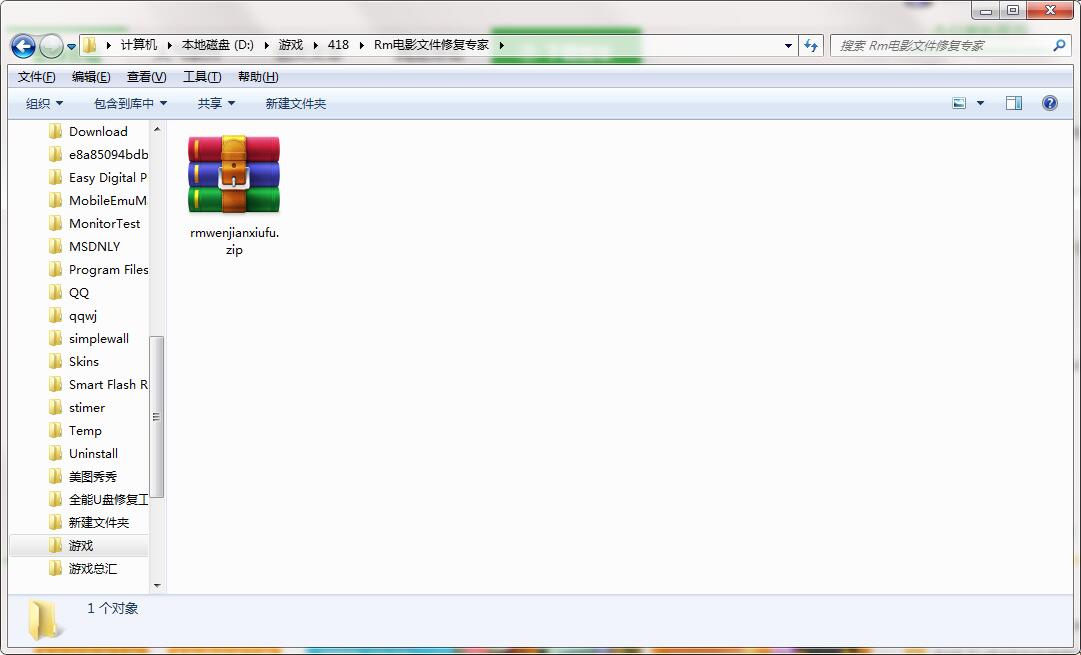
Task: Click the search magnifier icon
Action: [x=1060, y=46]
